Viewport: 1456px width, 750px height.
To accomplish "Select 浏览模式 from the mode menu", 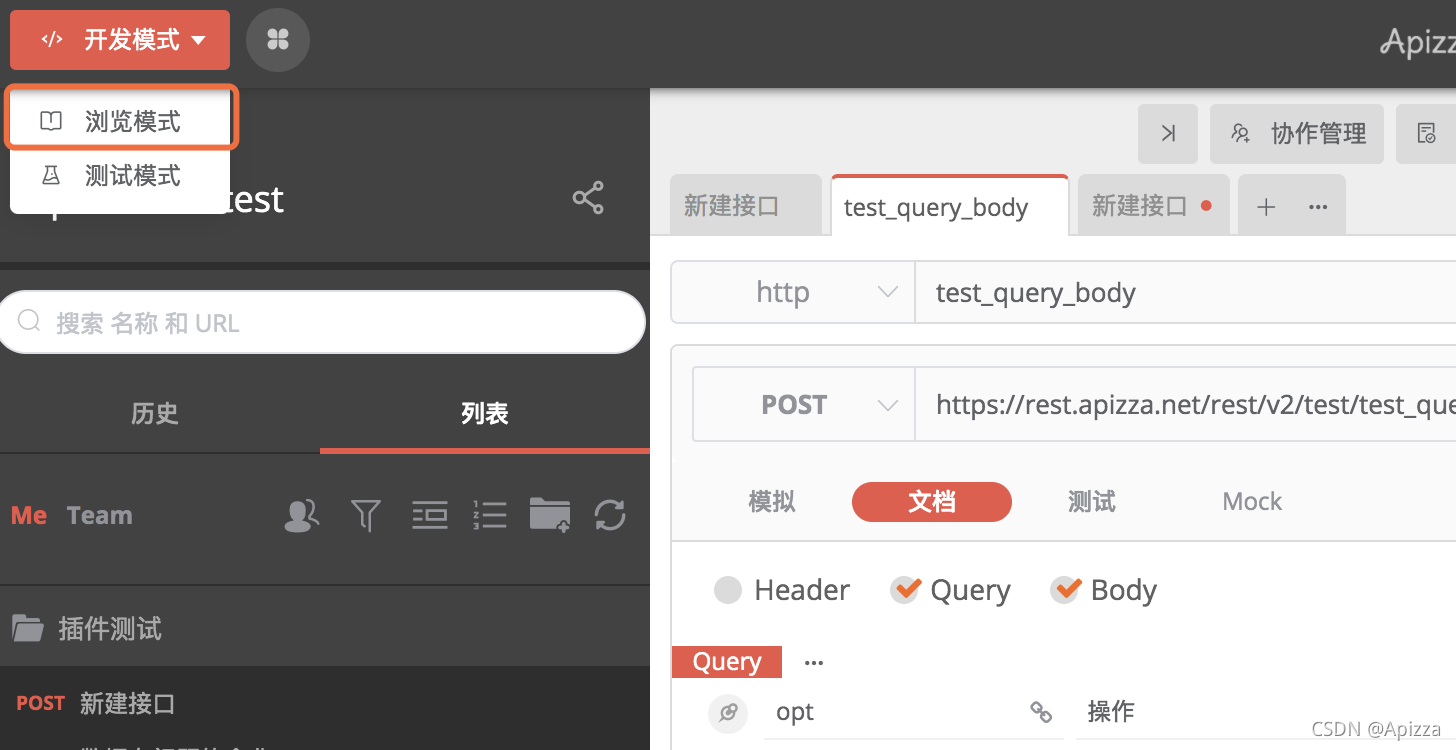I will click(120, 122).
